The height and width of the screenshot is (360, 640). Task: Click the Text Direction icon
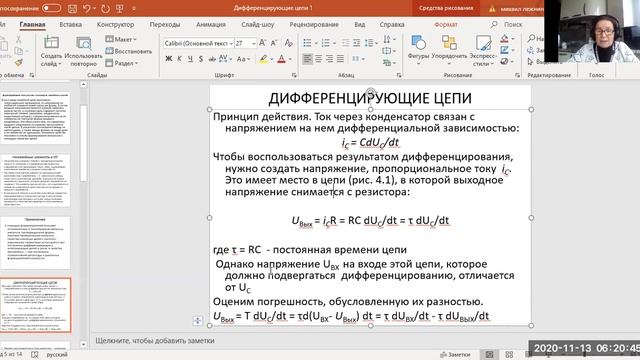(x=387, y=39)
